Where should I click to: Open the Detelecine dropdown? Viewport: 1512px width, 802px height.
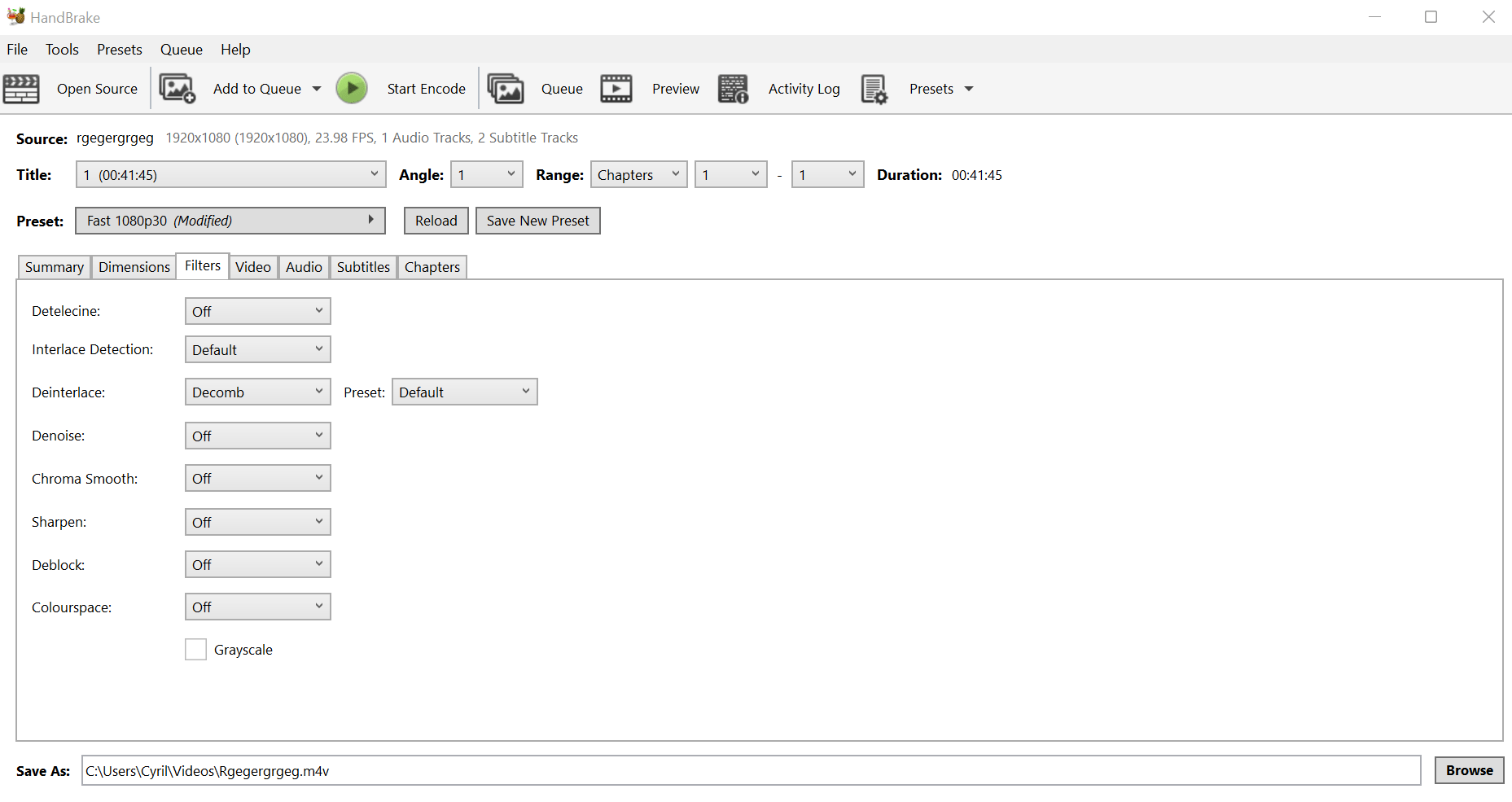tap(258, 311)
